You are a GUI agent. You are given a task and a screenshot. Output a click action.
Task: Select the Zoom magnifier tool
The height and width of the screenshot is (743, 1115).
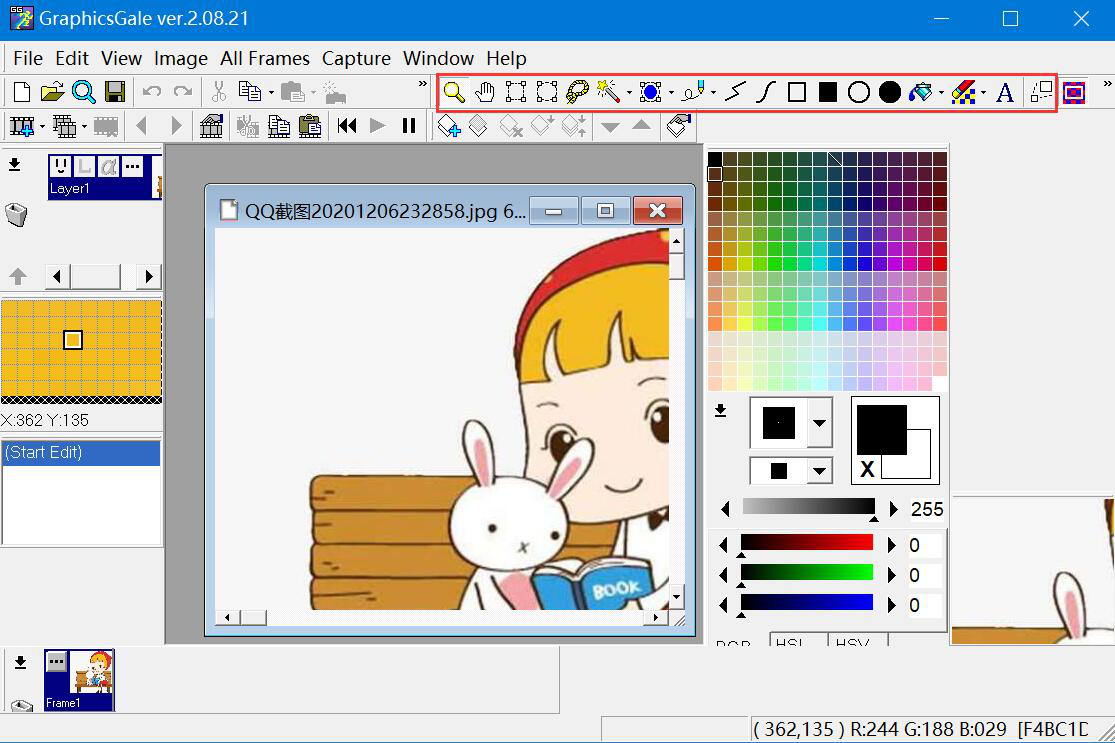[454, 93]
